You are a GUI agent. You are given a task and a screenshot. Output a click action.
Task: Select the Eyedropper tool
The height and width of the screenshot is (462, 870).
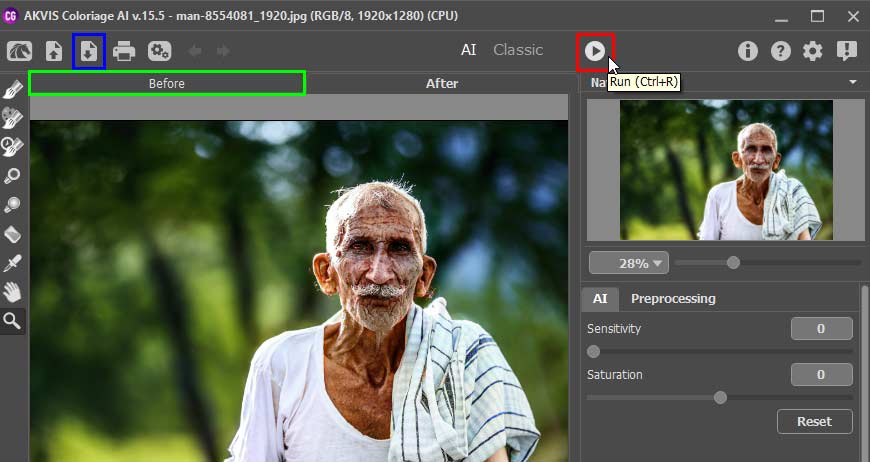pos(13,263)
